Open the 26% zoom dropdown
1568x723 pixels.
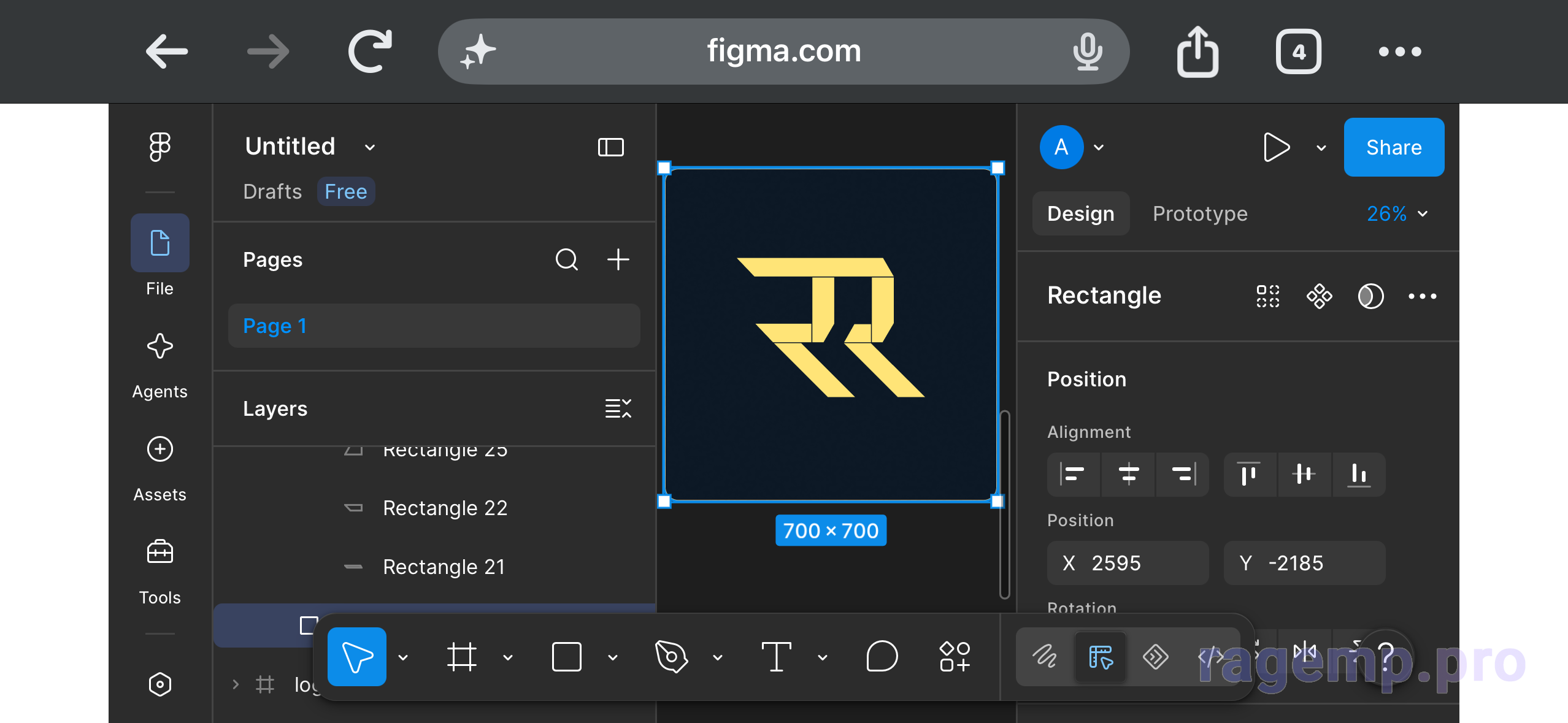(1397, 213)
